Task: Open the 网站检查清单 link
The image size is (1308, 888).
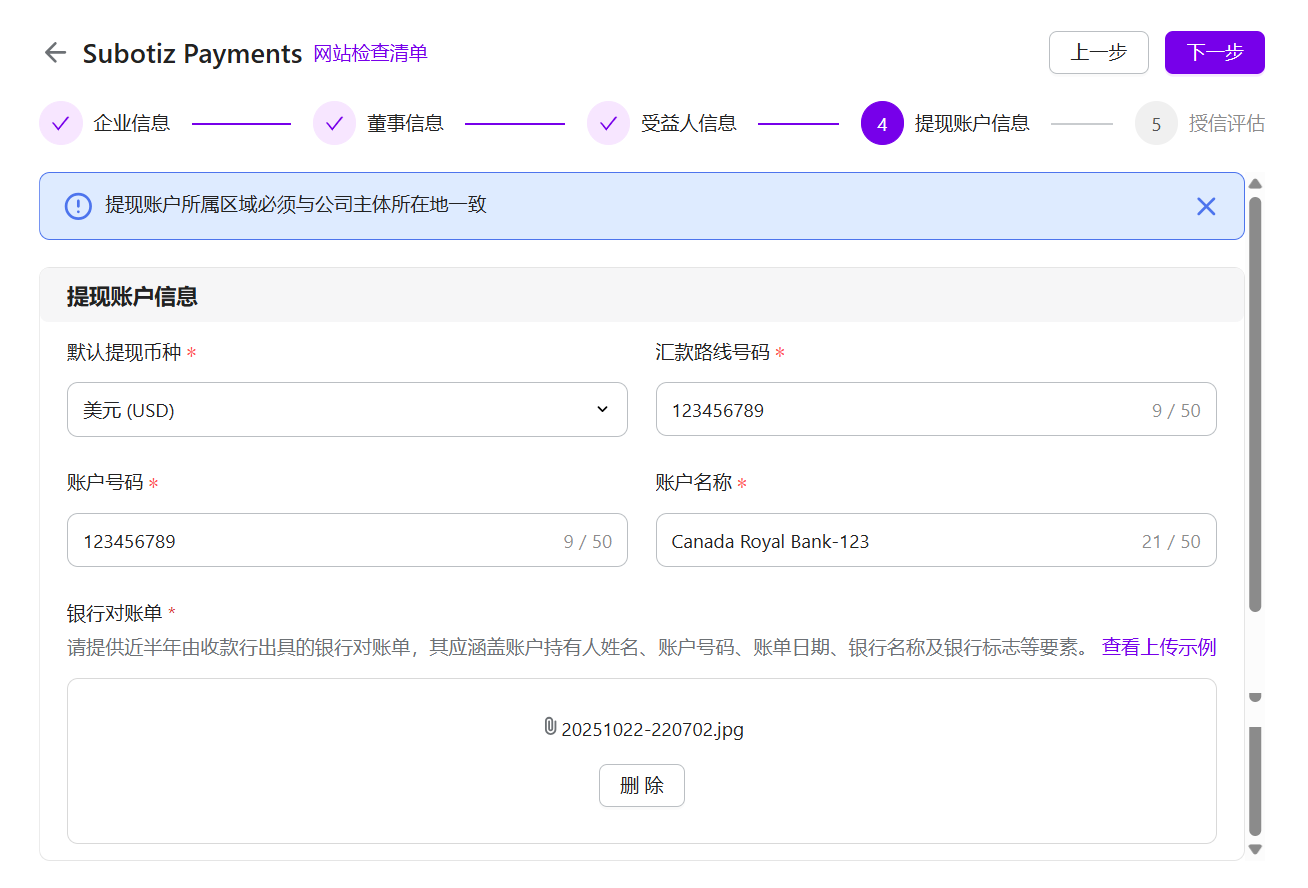Action: [x=370, y=54]
